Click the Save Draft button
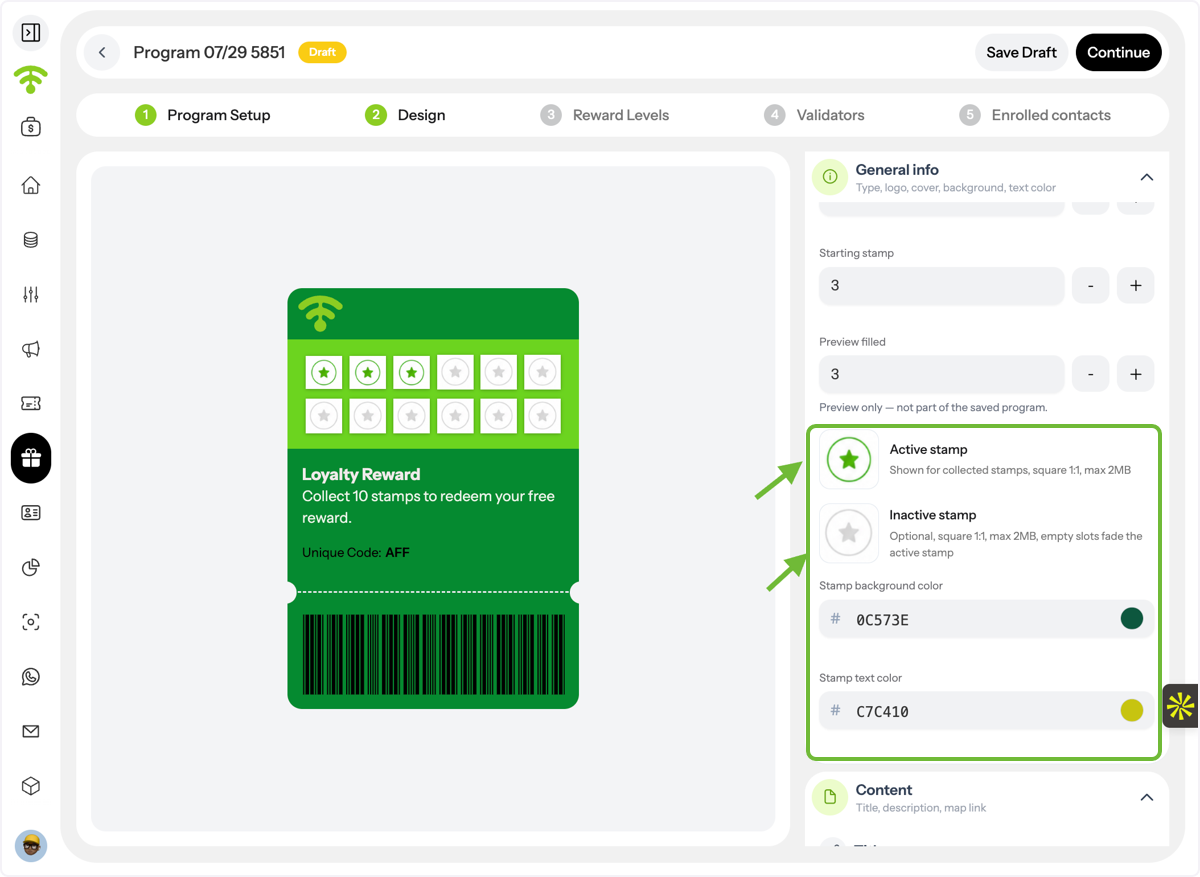The height and width of the screenshot is (877, 1200). 1021,52
